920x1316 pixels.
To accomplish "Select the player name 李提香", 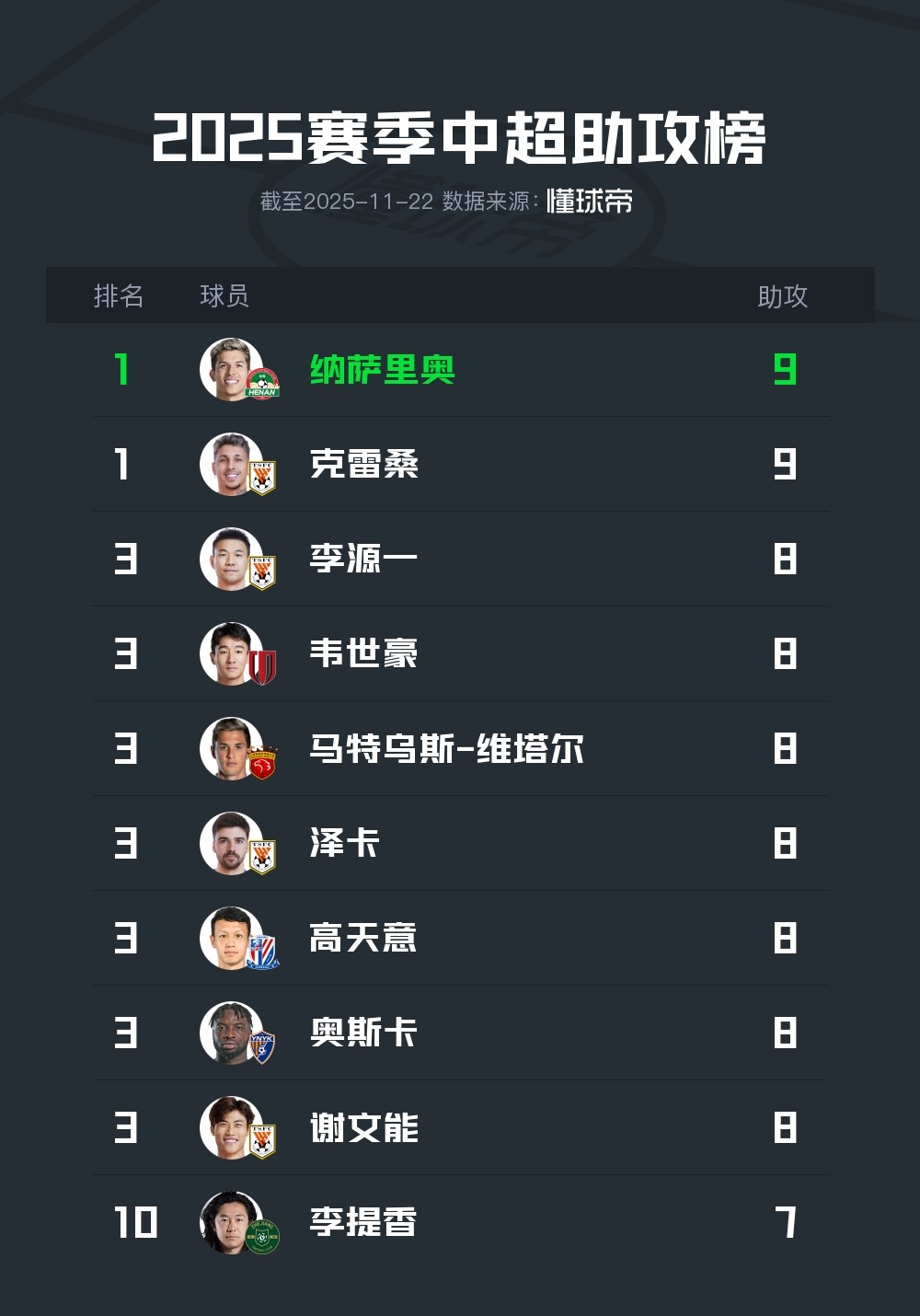I will point(364,1222).
